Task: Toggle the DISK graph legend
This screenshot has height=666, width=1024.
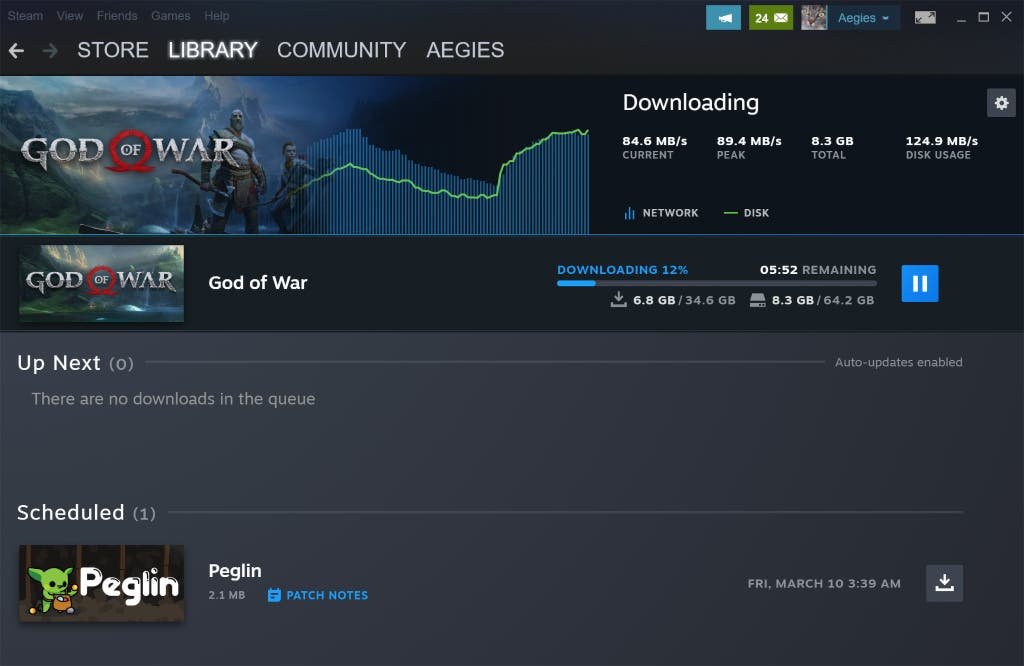Action: point(746,213)
